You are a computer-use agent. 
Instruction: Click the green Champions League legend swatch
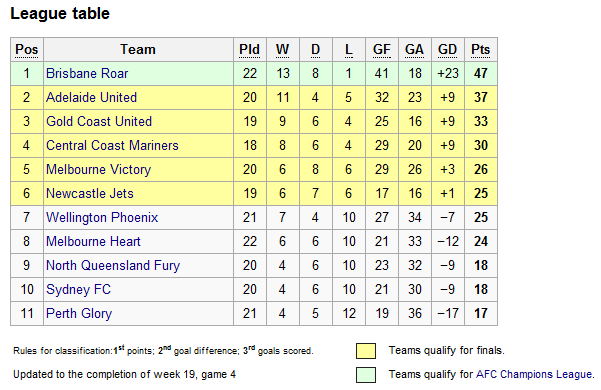tap(366, 375)
